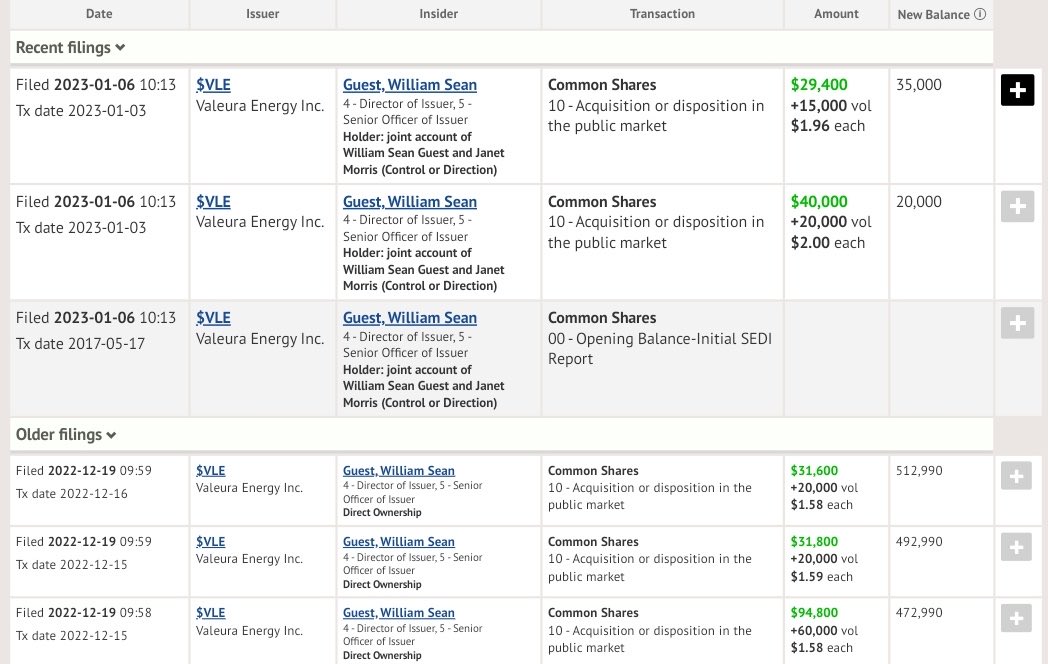Viewport: 1048px width, 664px height.
Task: Open Guest, William Sean link in the bottom filing
Action: [398, 612]
